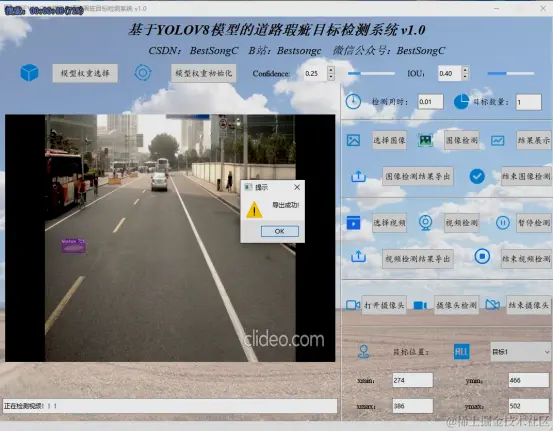The width and height of the screenshot is (554, 432).
Task: Adjust the Confidence slider
Action: click(371, 73)
